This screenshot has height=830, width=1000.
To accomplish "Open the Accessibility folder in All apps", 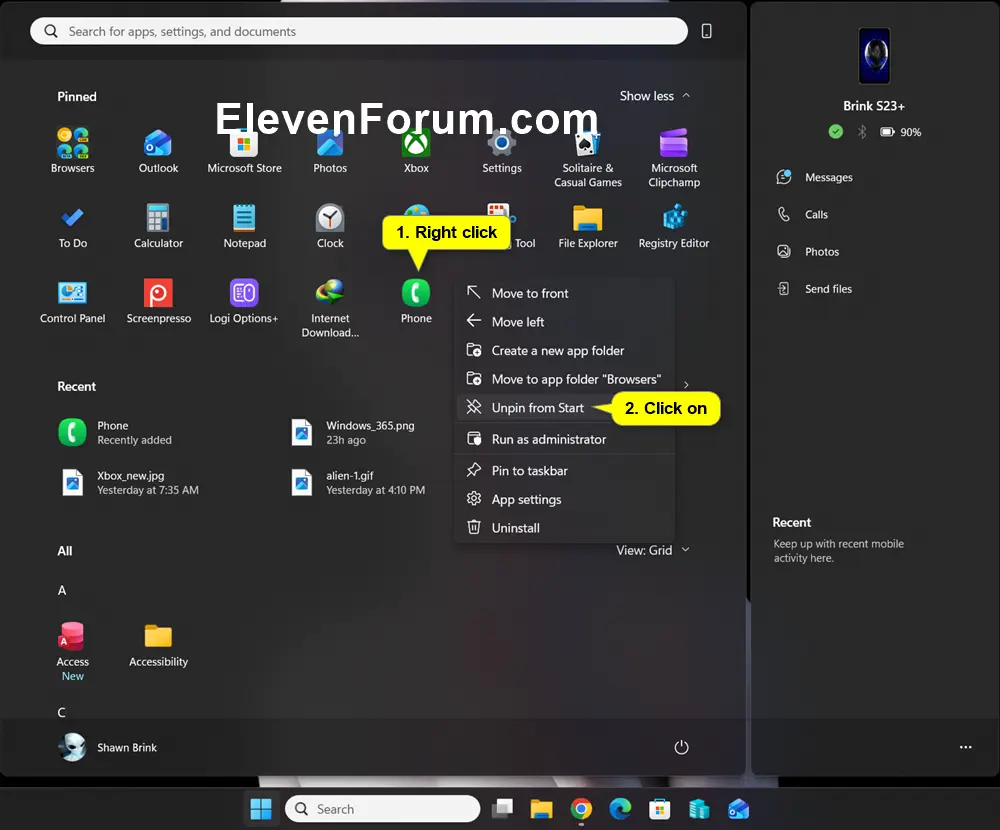I will coord(158,644).
